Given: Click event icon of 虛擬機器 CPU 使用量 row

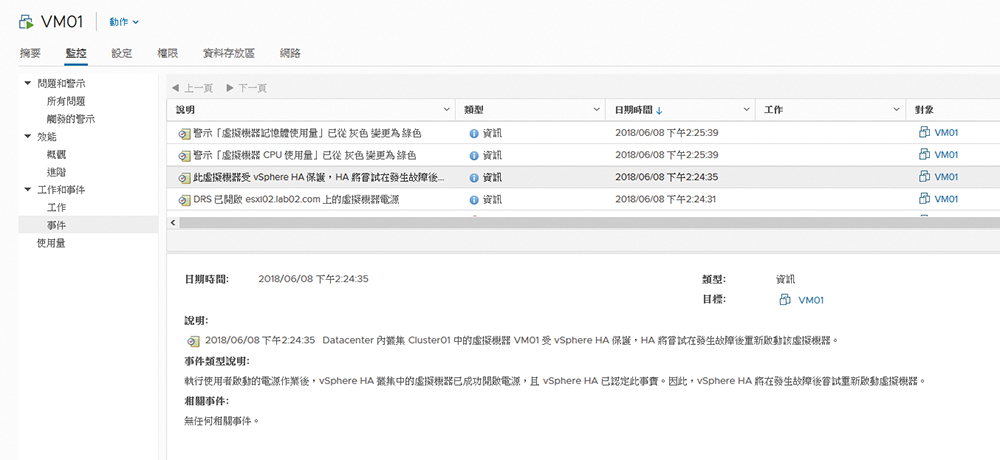Looking at the screenshot, I should click(184, 155).
